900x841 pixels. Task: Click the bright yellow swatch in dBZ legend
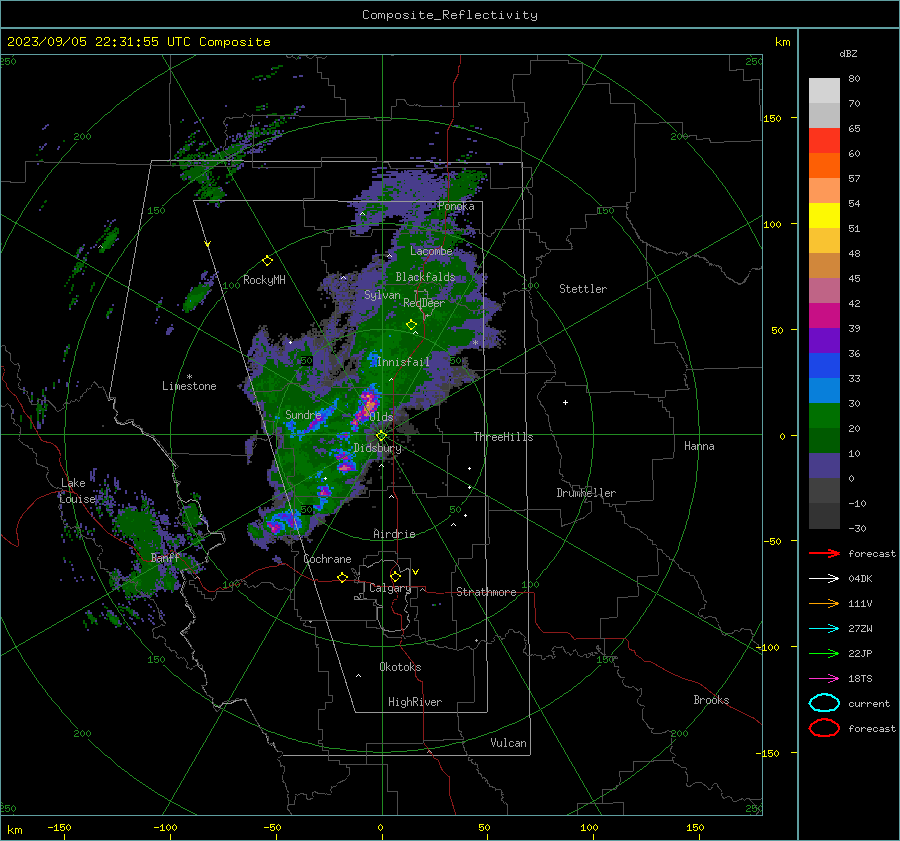click(x=824, y=216)
